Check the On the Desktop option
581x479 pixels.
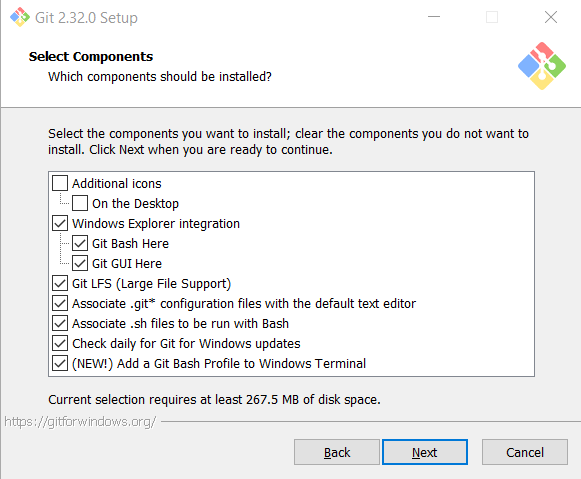(x=80, y=203)
